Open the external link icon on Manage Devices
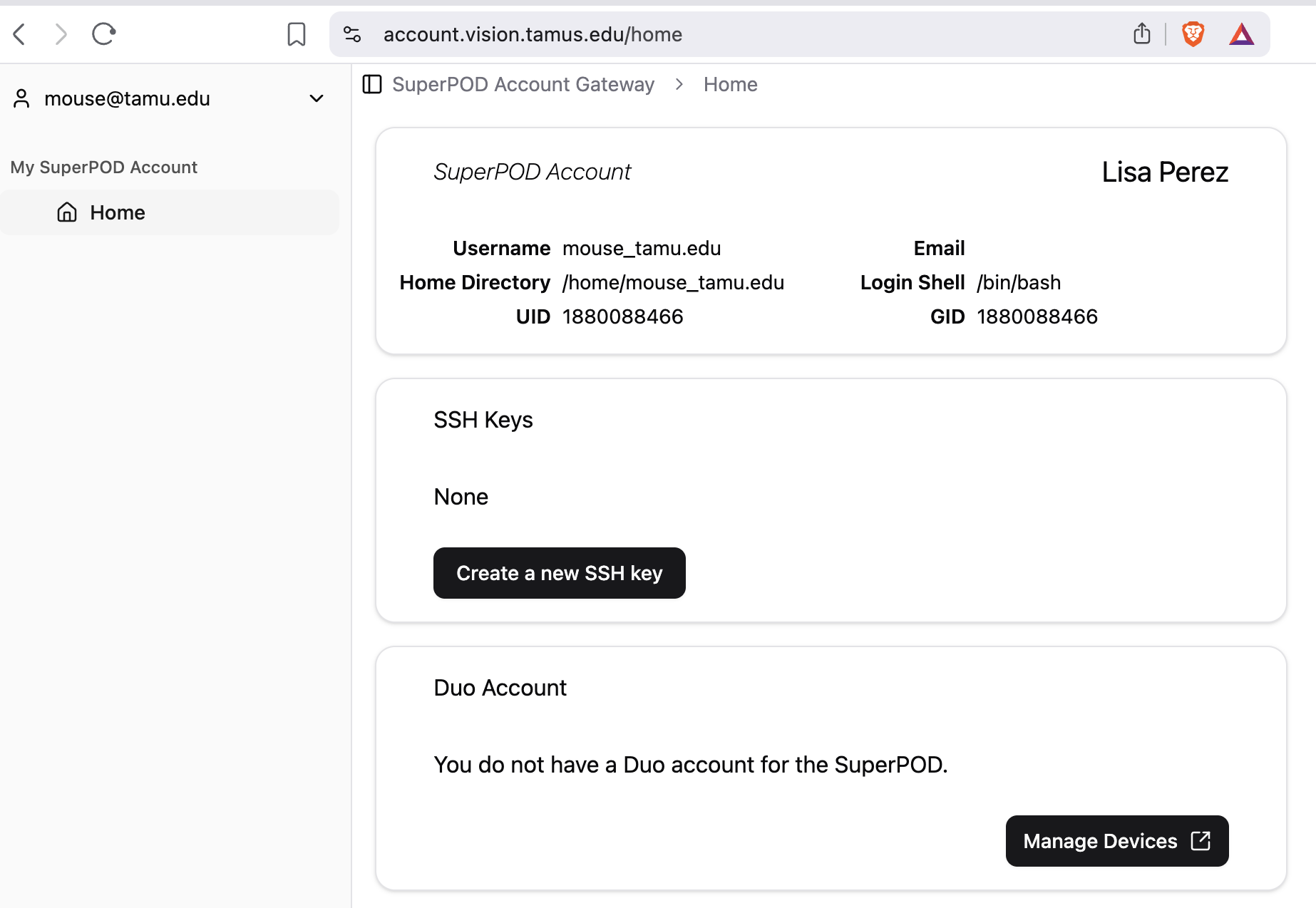The height and width of the screenshot is (908, 1316). [x=1201, y=841]
